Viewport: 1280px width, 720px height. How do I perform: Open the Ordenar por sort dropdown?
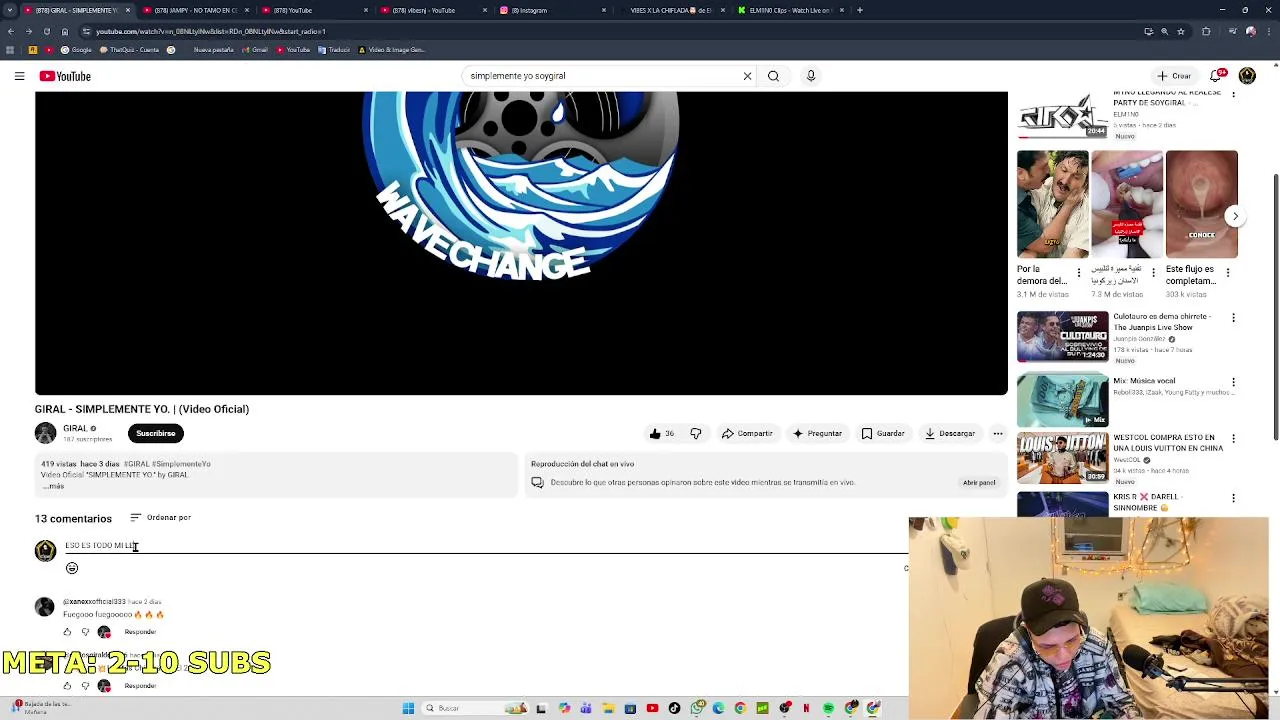(160, 517)
